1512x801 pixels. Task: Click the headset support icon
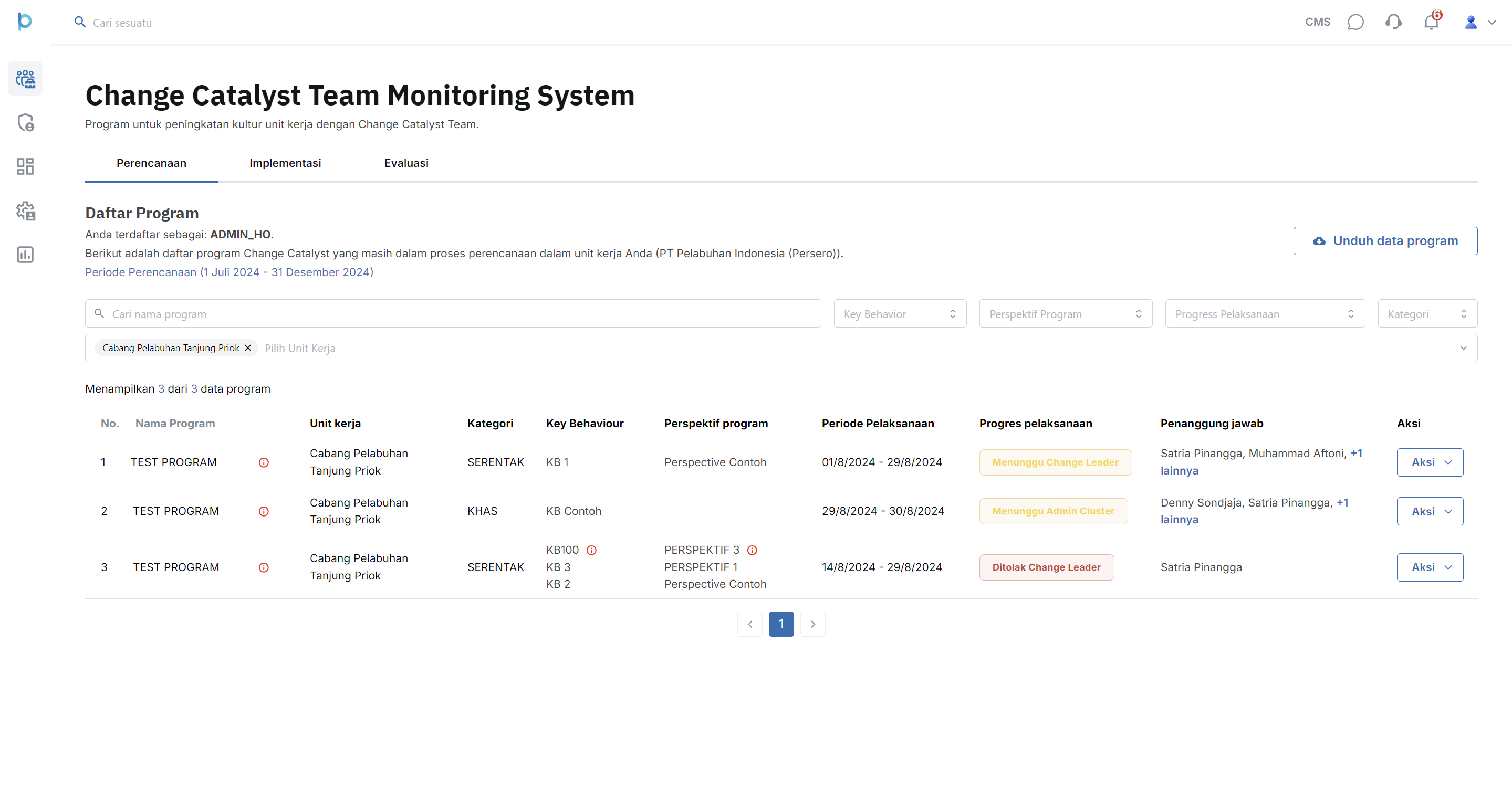[1393, 22]
